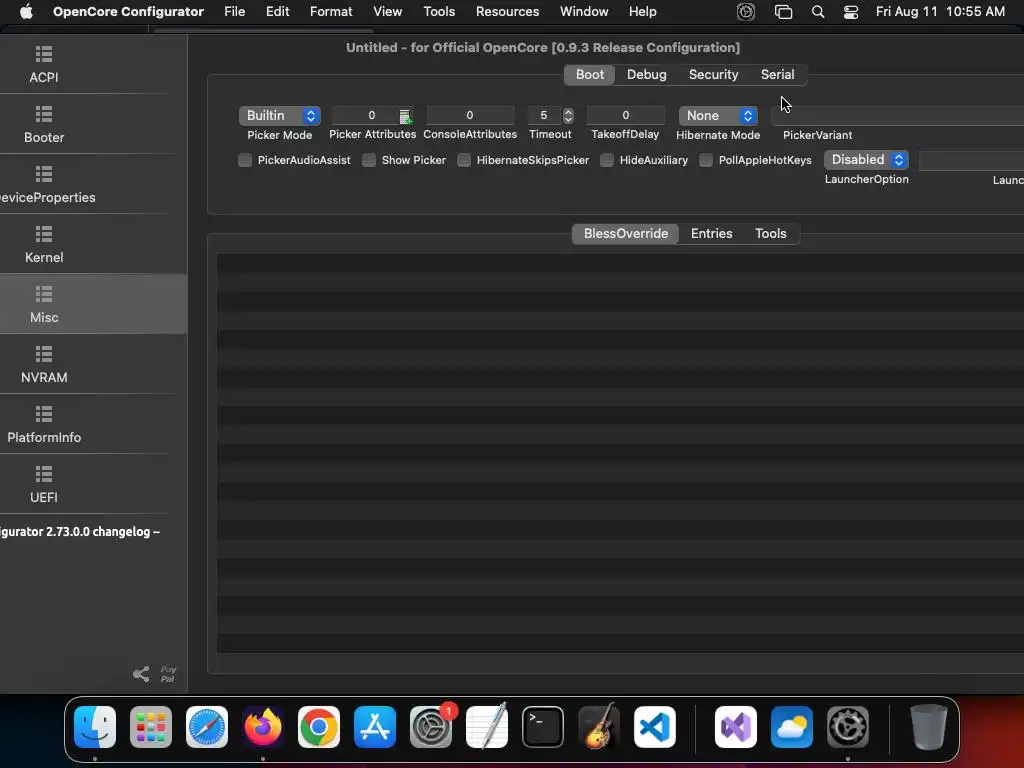This screenshot has height=768, width=1024.
Task: Click the Timeout stepper arrows
Action: tap(568, 116)
